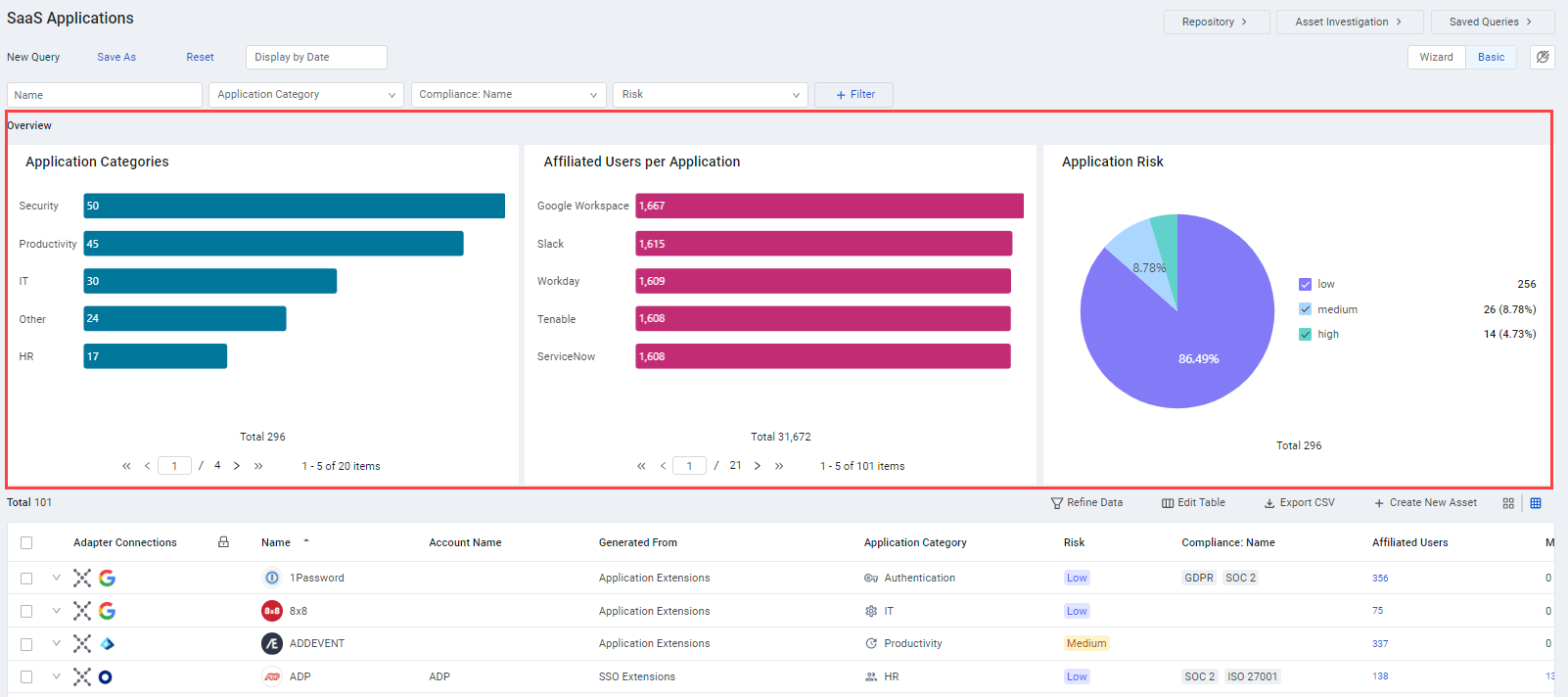The height and width of the screenshot is (697, 1568).
Task: Open the Application Category dropdown
Action: pos(306,95)
